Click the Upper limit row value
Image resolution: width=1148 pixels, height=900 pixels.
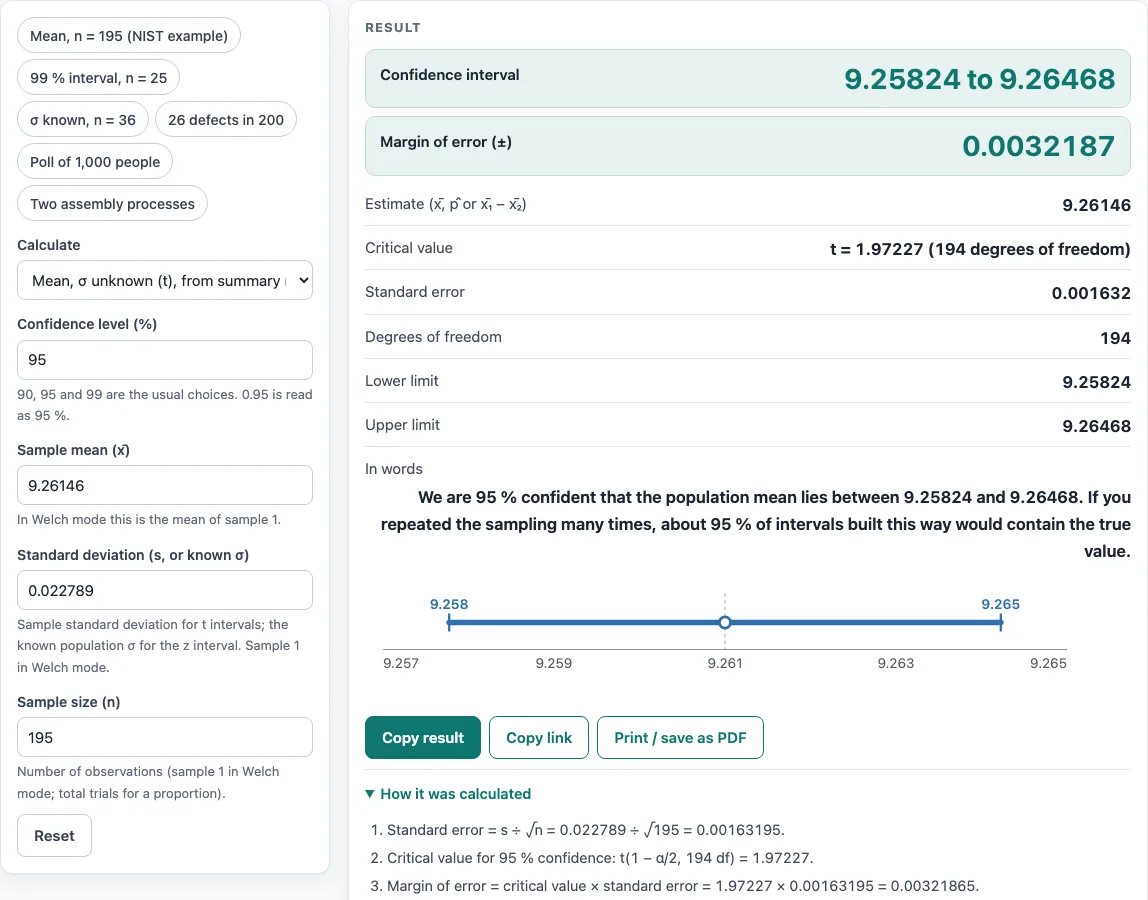click(x=1096, y=425)
